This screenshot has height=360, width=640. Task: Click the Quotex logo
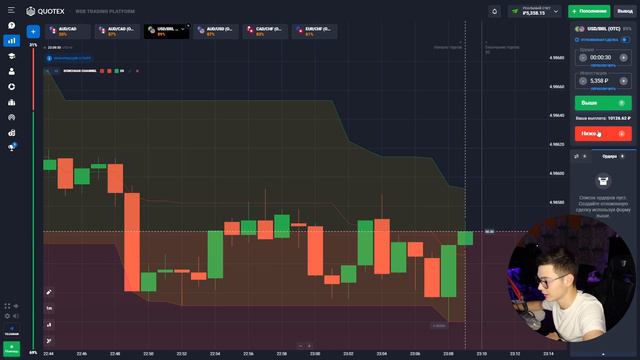click(x=45, y=11)
